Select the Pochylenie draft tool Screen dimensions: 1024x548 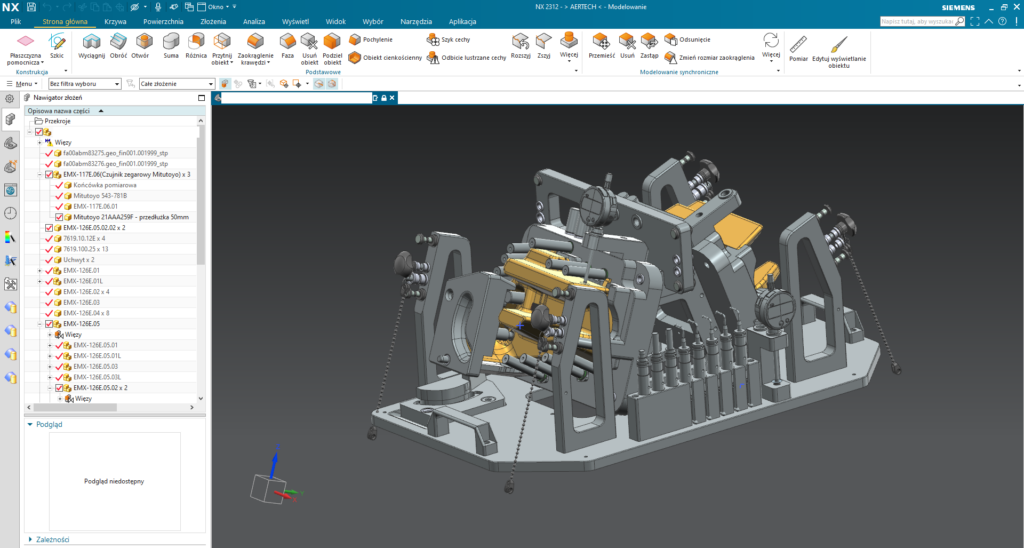tap(371, 40)
